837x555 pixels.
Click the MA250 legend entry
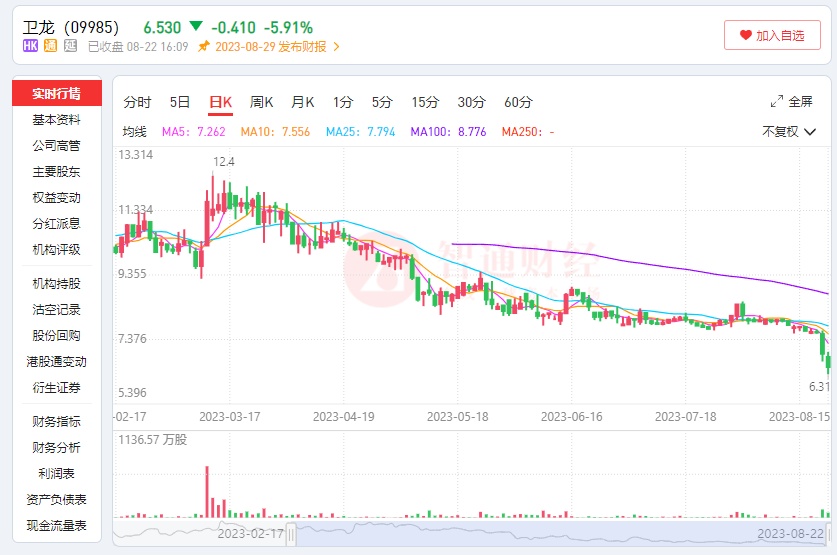tap(528, 132)
